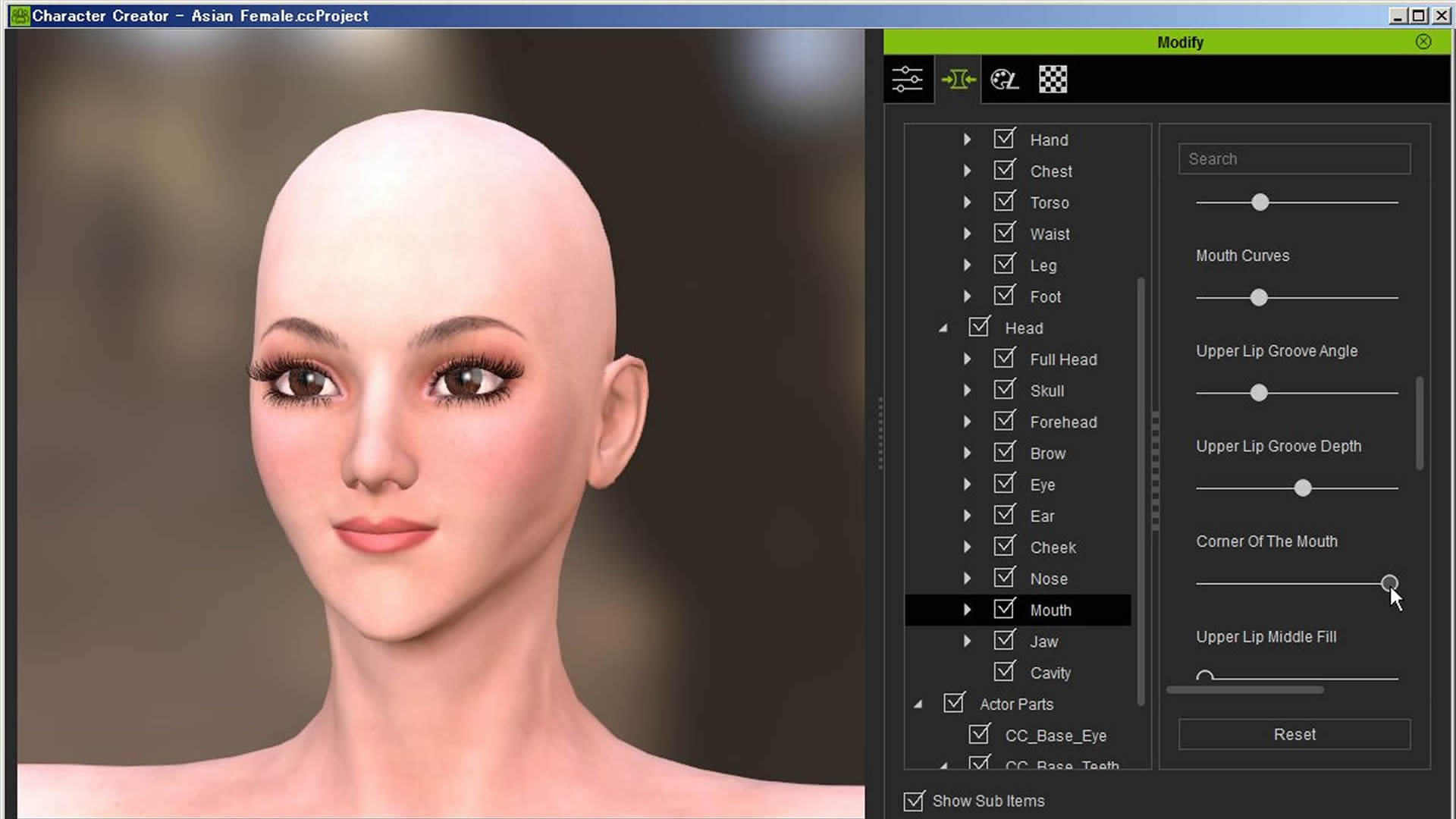The height and width of the screenshot is (819, 1456).
Task: Expand the Mouth tree node
Action: (x=967, y=610)
